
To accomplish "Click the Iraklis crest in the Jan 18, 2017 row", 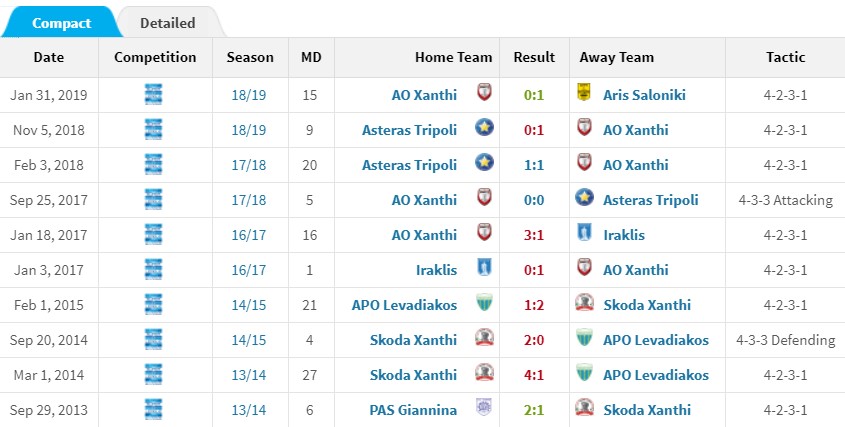I will coord(584,232).
